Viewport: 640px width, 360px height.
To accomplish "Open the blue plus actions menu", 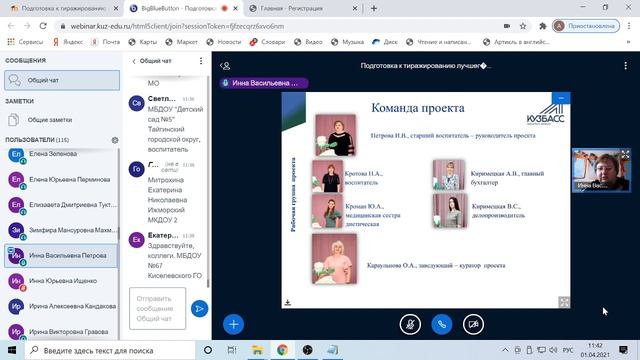I will click(x=233, y=324).
